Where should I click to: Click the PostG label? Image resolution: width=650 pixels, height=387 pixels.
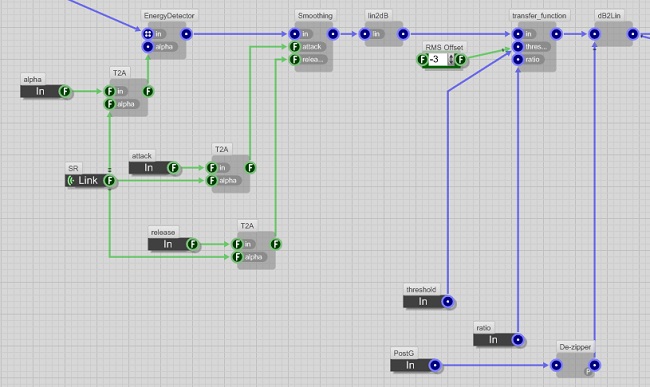[x=404, y=353]
